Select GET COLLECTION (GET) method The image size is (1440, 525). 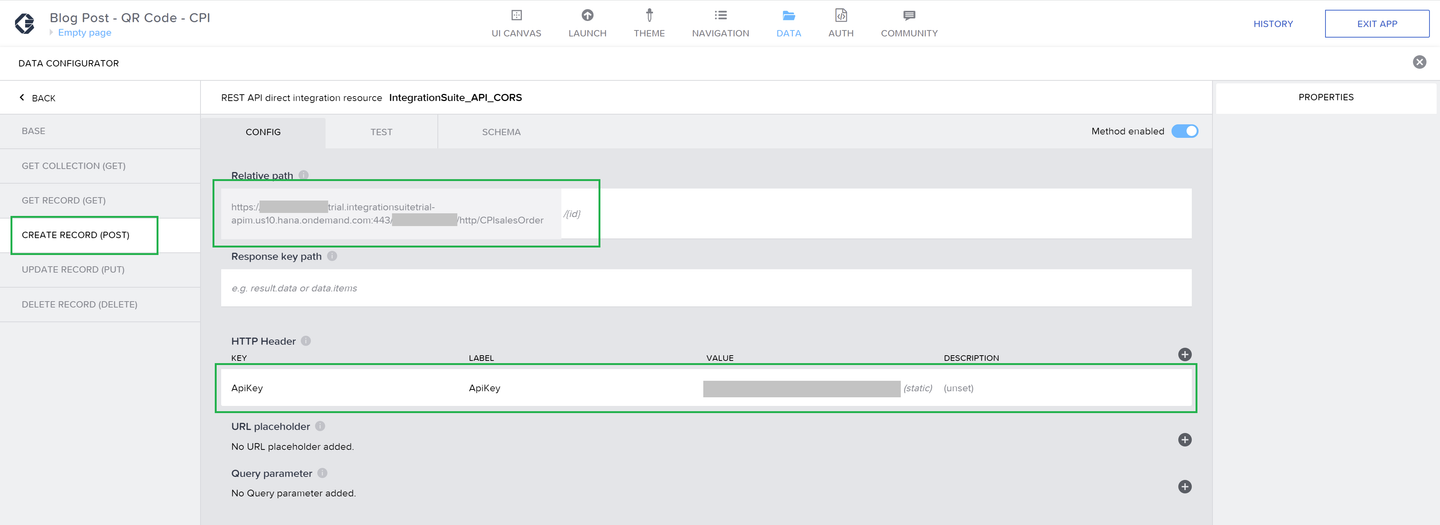point(100,166)
